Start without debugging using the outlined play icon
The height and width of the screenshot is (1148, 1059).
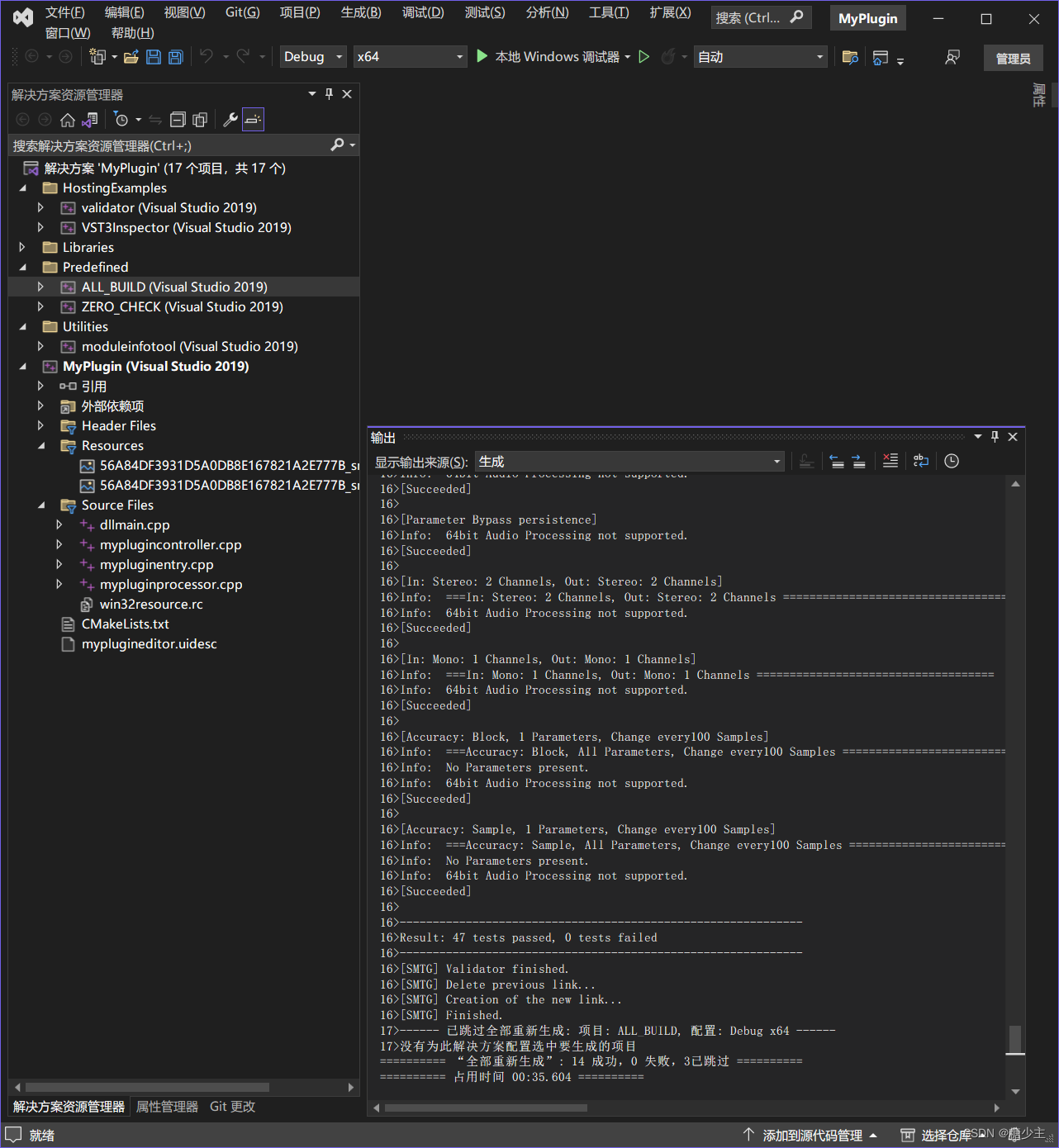click(x=644, y=56)
